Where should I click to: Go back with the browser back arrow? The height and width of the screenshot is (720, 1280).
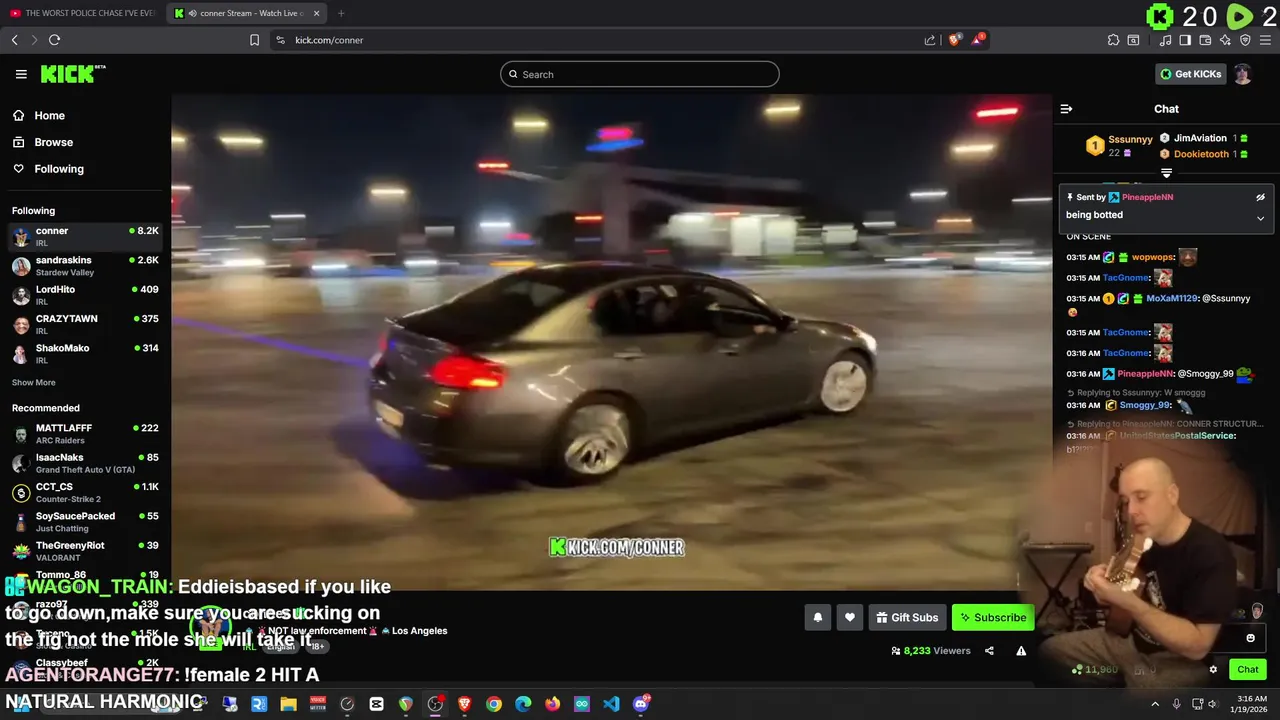click(x=14, y=40)
